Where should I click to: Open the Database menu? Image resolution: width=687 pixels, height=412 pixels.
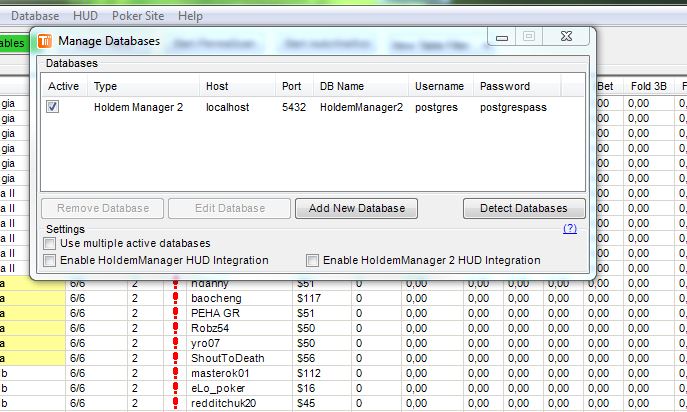[35, 16]
